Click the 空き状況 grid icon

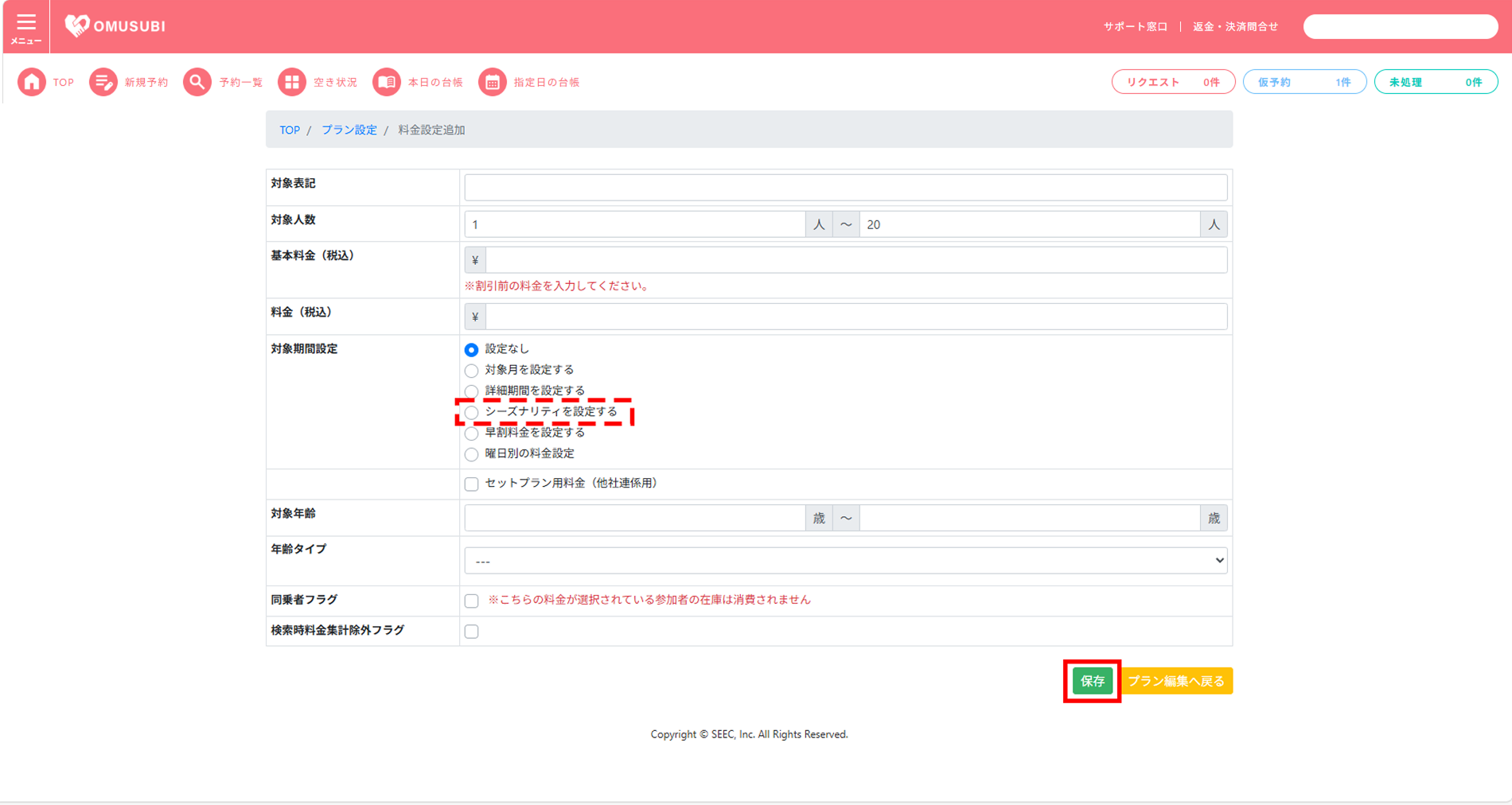pos(292,82)
